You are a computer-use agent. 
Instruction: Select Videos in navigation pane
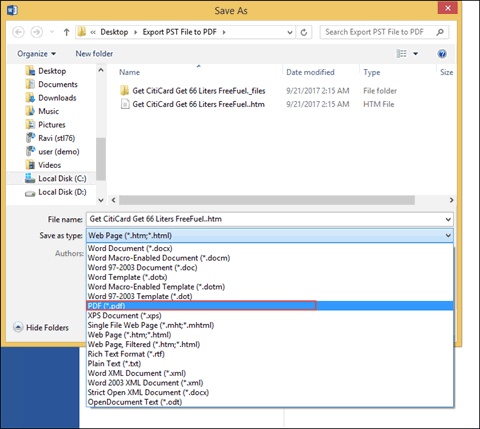click(x=43, y=165)
